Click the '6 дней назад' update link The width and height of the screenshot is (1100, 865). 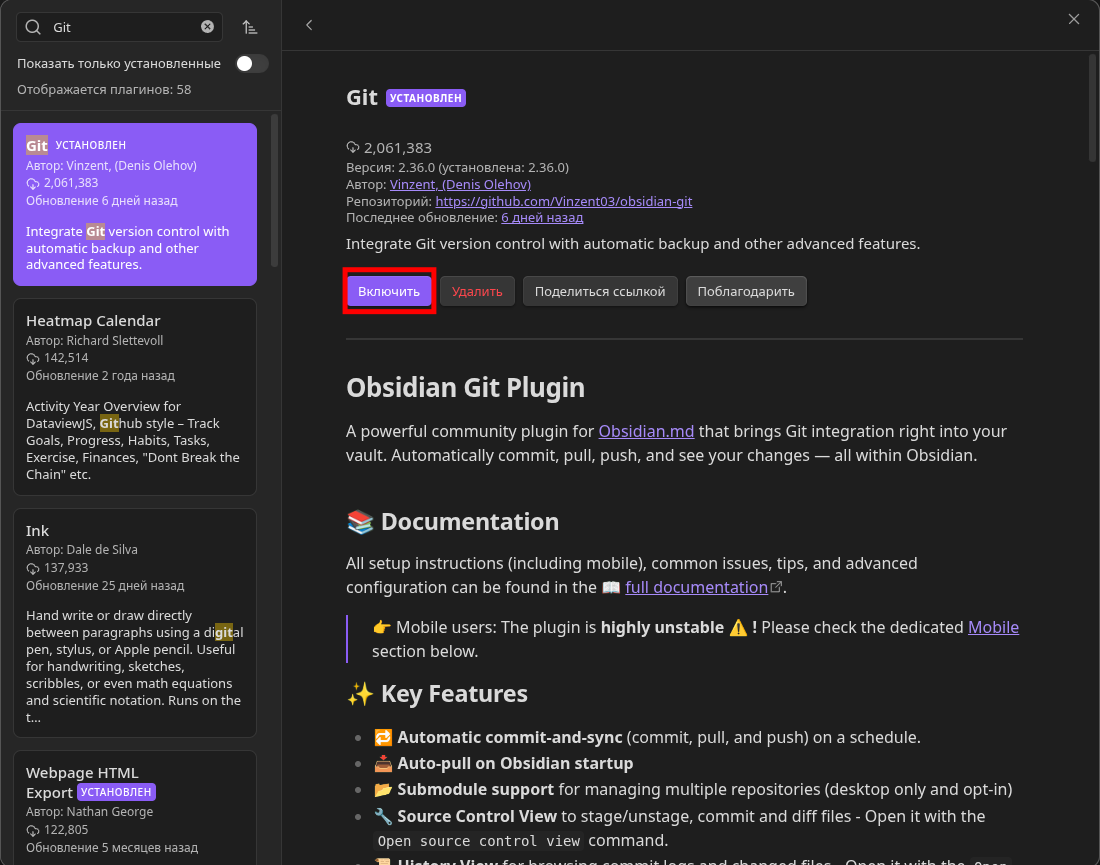542,217
